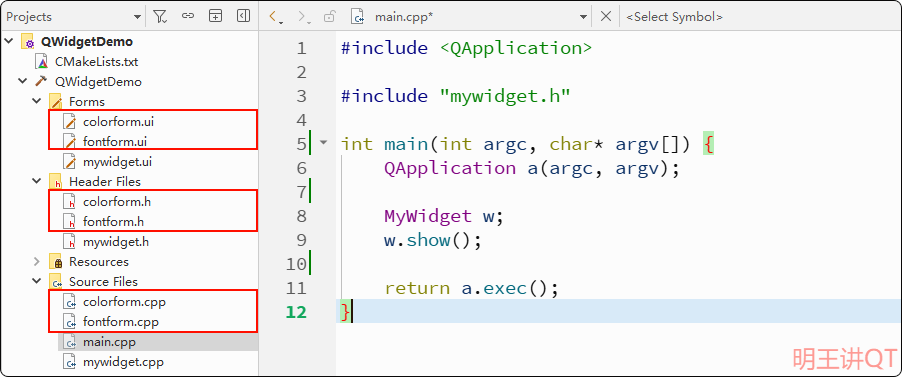Click the Forms folder label
Image resolution: width=902 pixels, height=377 pixels.
(87, 101)
